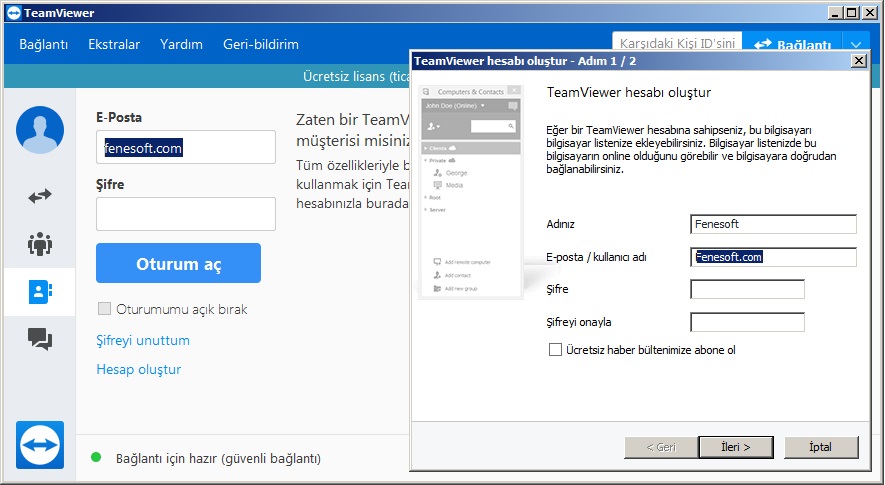Click the green connection status indicator
The image size is (885, 485).
pyautogui.click(x=96, y=457)
